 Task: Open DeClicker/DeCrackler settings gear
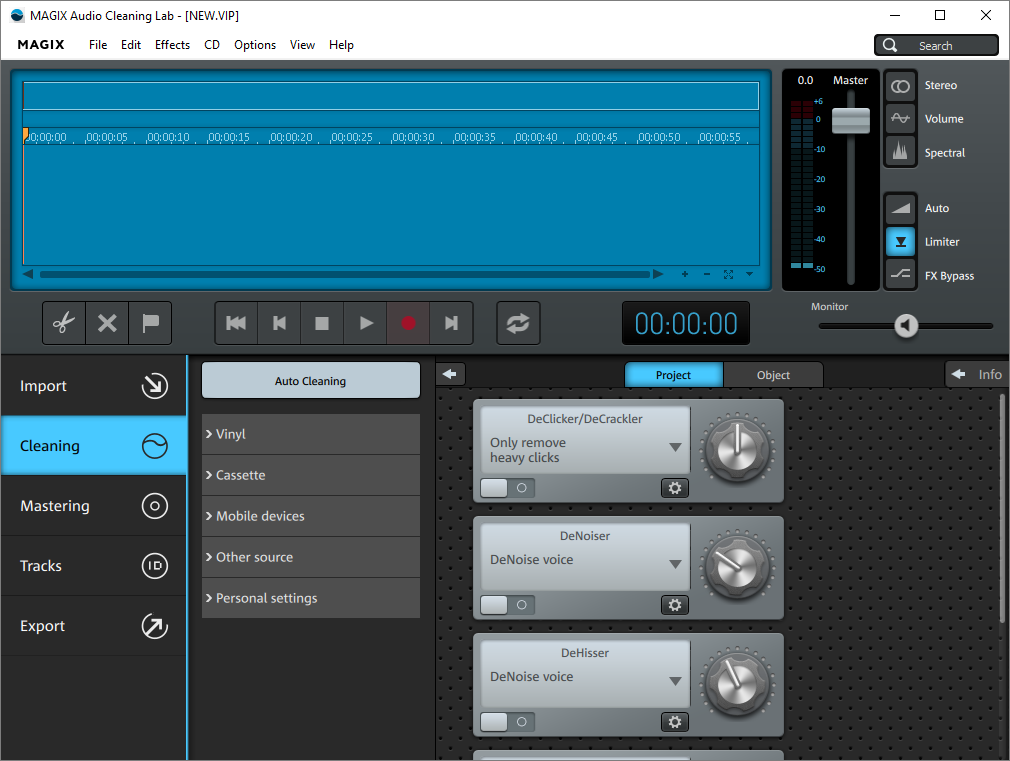click(x=674, y=488)
